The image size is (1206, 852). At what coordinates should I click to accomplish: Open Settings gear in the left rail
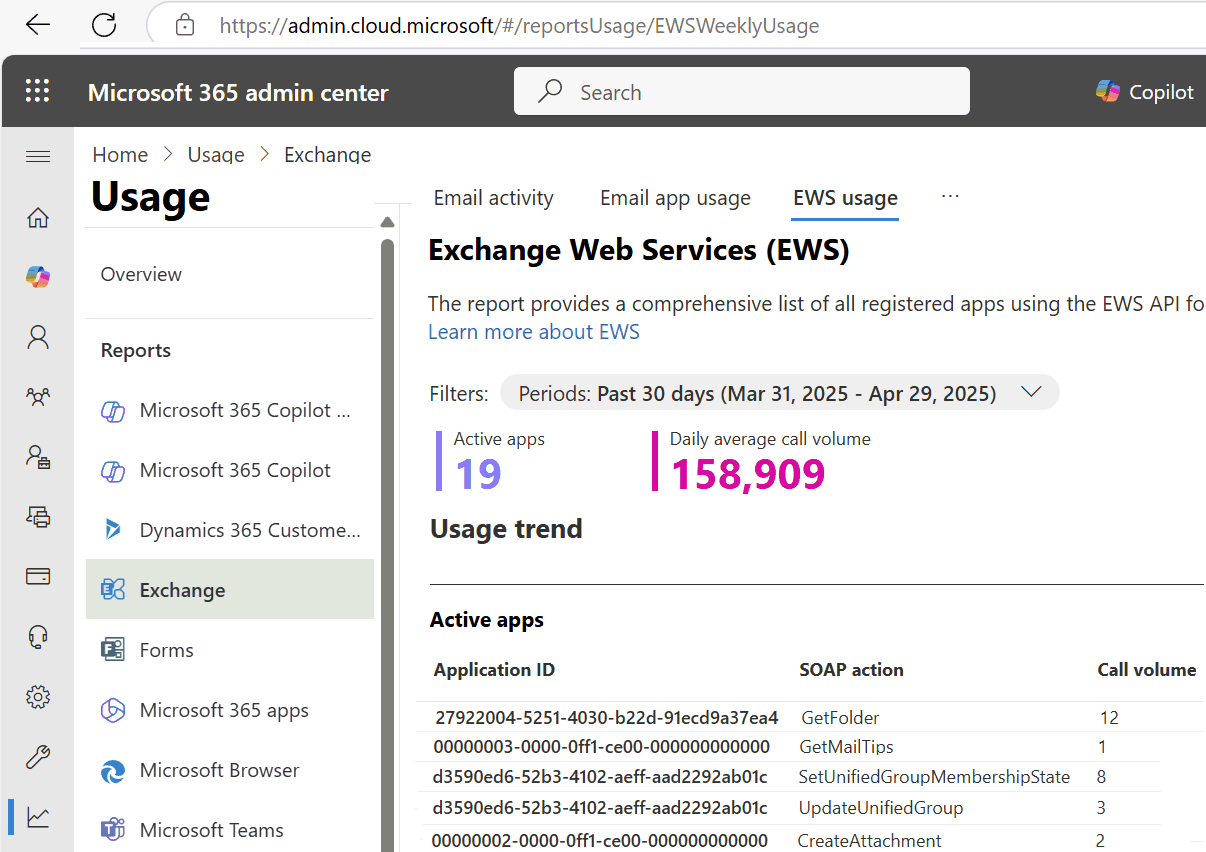38,697
